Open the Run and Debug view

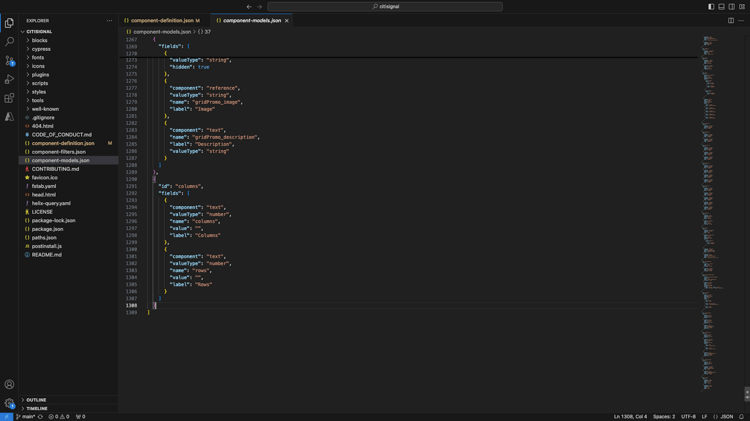(9, 79)
